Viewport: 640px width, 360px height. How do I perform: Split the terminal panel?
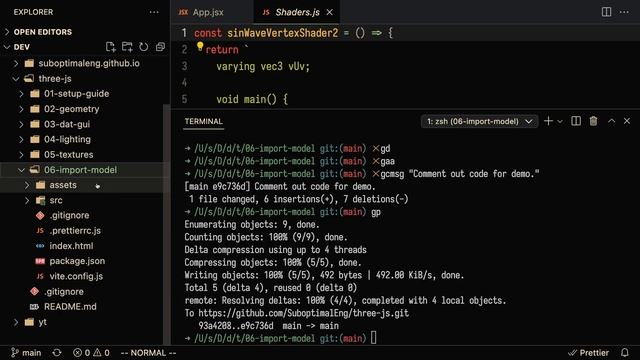576,121
